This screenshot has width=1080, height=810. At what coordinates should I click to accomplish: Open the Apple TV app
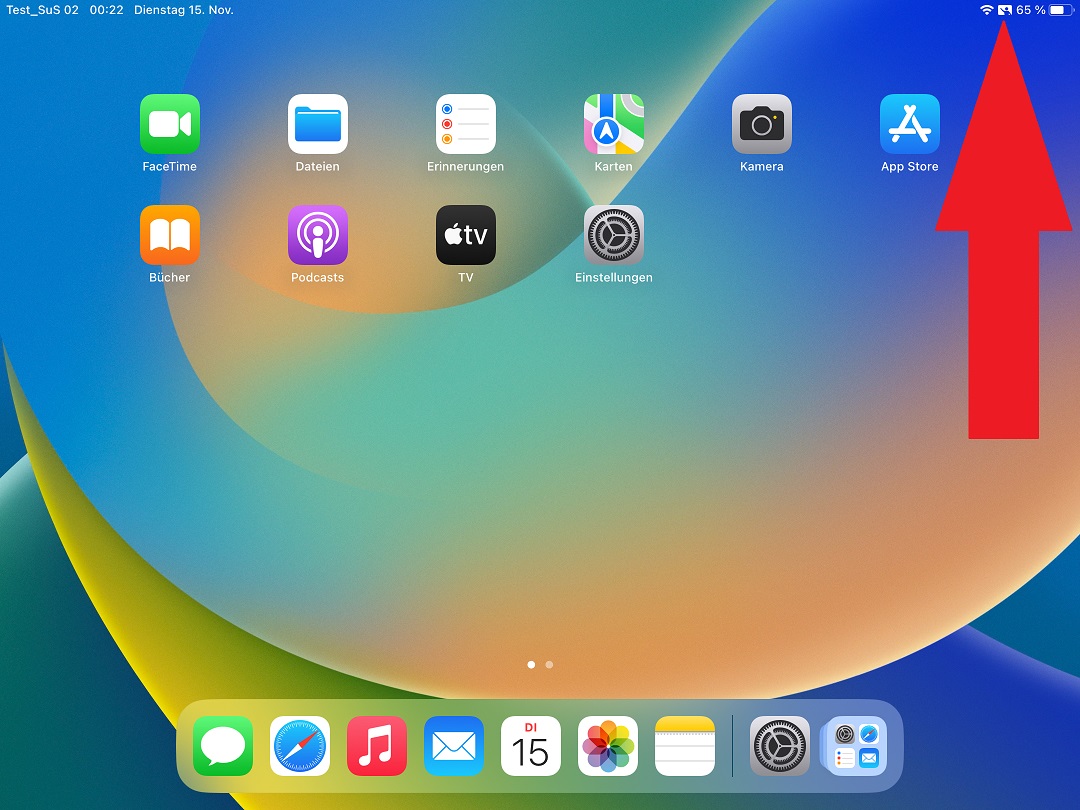click(466, 235)
